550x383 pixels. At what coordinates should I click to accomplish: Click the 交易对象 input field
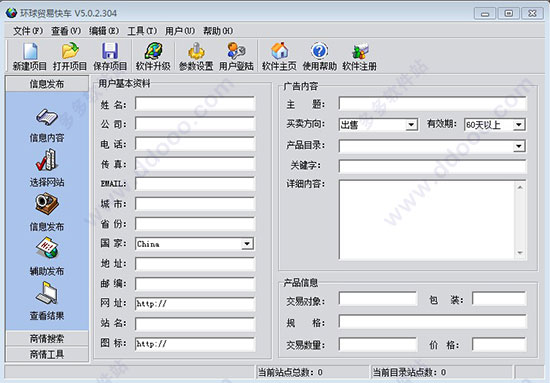click(x=378, y=298)
